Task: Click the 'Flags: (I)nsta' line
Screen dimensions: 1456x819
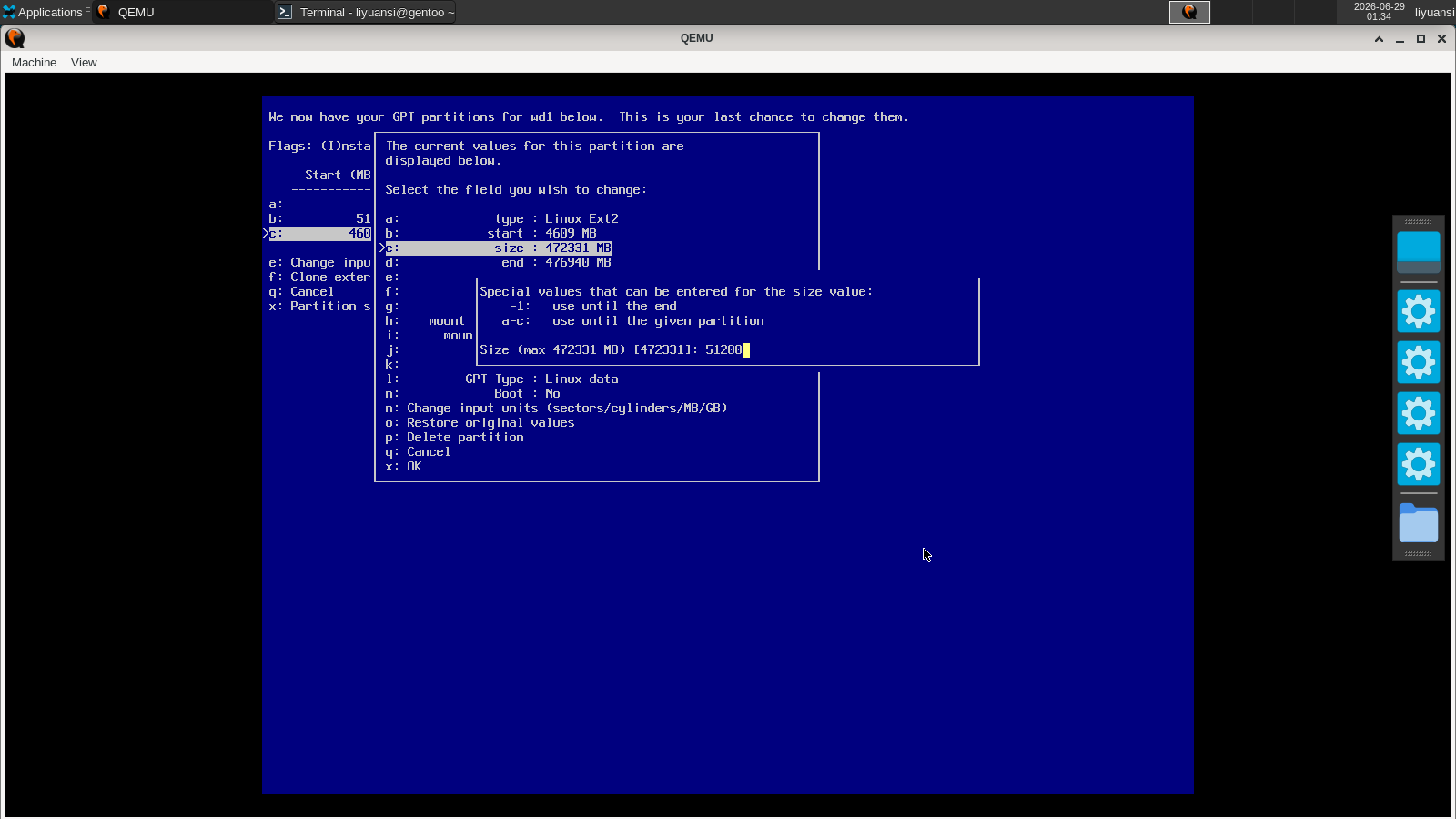Action: 319,146
